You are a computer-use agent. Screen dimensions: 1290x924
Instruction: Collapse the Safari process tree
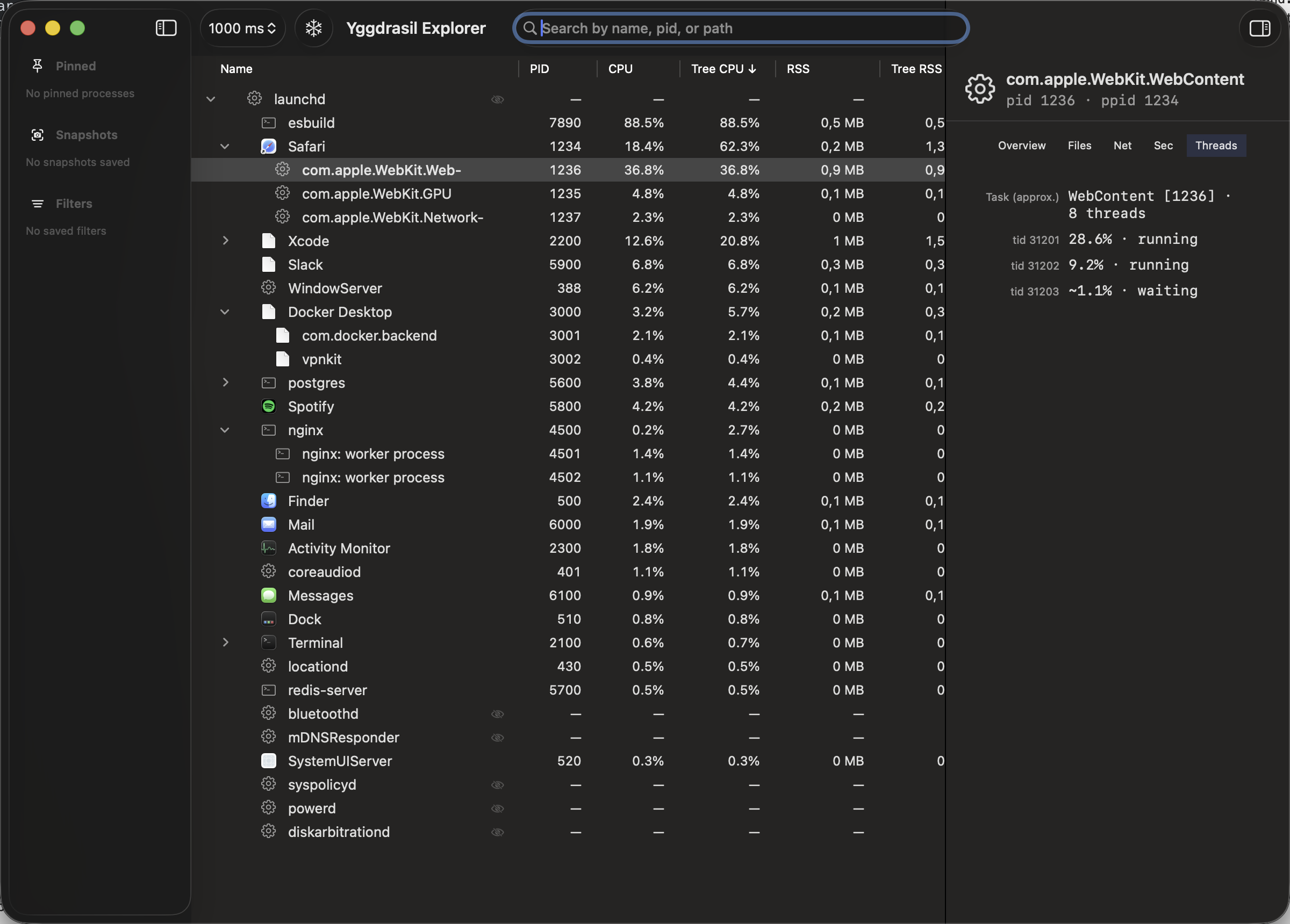click(225, 147)
